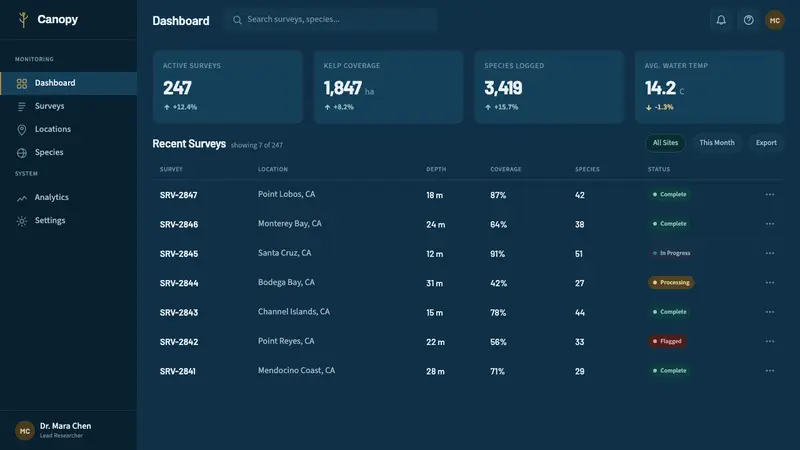Sort by the Species column header
The height and width of the screenshot is (450, 800).
pos(587,169)
